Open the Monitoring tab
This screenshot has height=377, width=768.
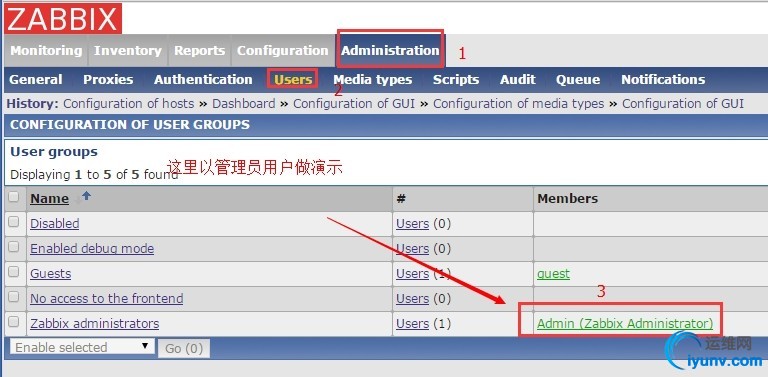pos(46,50)
